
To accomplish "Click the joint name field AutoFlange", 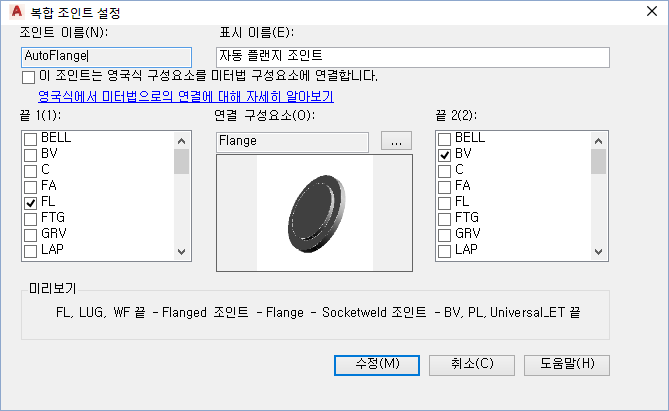I will 105,57.
